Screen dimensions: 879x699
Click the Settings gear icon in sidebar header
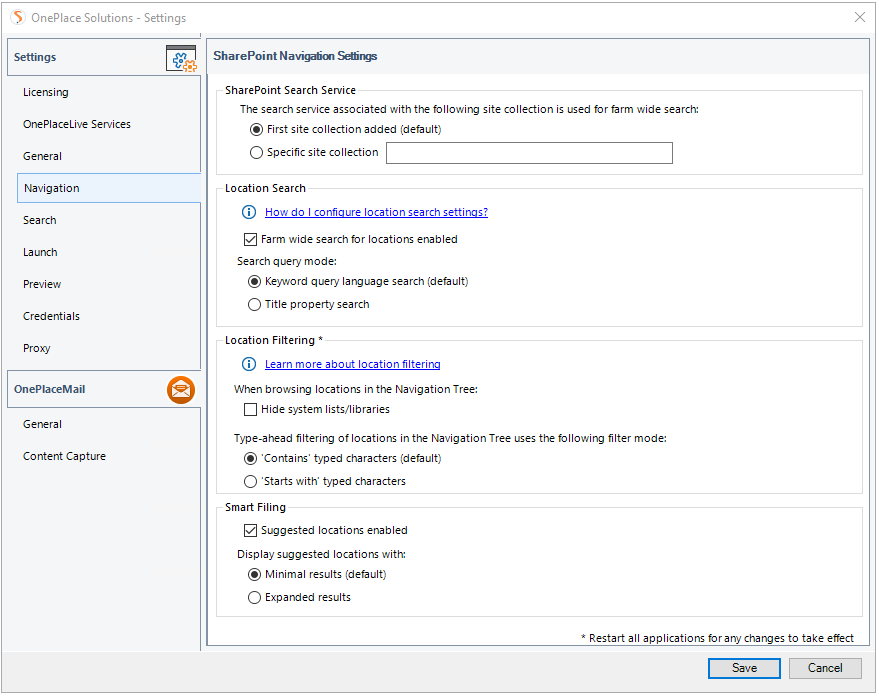click(181, 58)
